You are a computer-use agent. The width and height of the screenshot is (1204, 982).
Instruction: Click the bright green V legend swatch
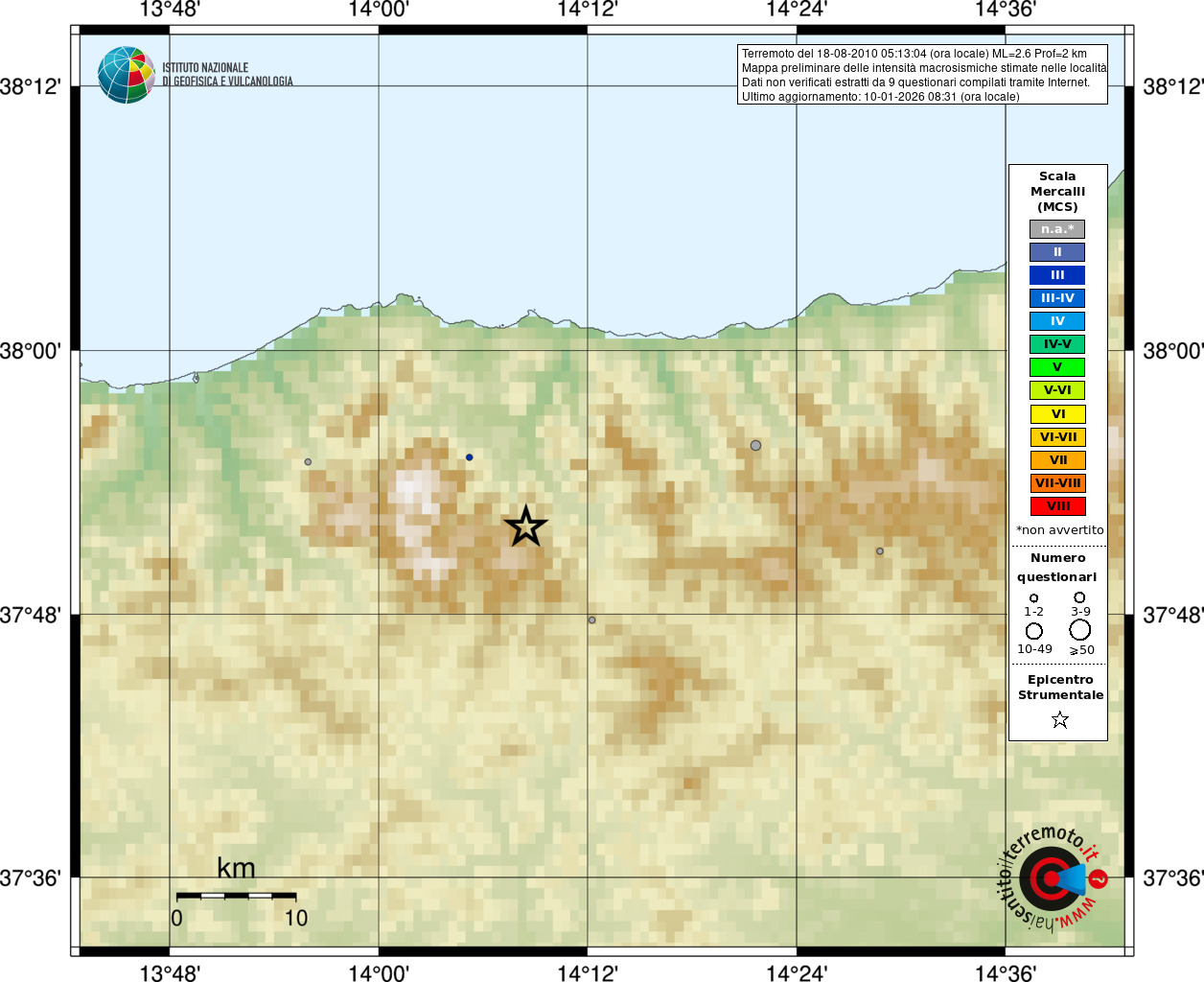coord(1057,367)
